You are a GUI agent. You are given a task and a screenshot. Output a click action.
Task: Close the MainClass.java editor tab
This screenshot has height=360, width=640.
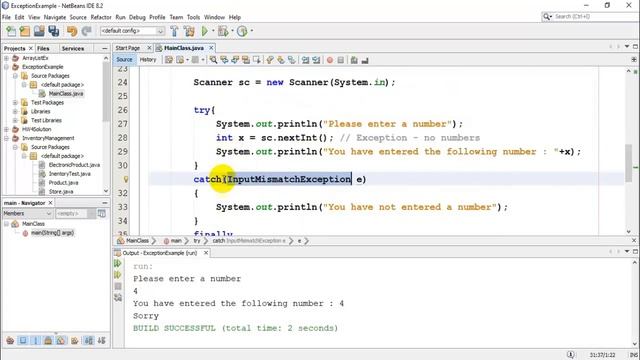pos(211,48)
